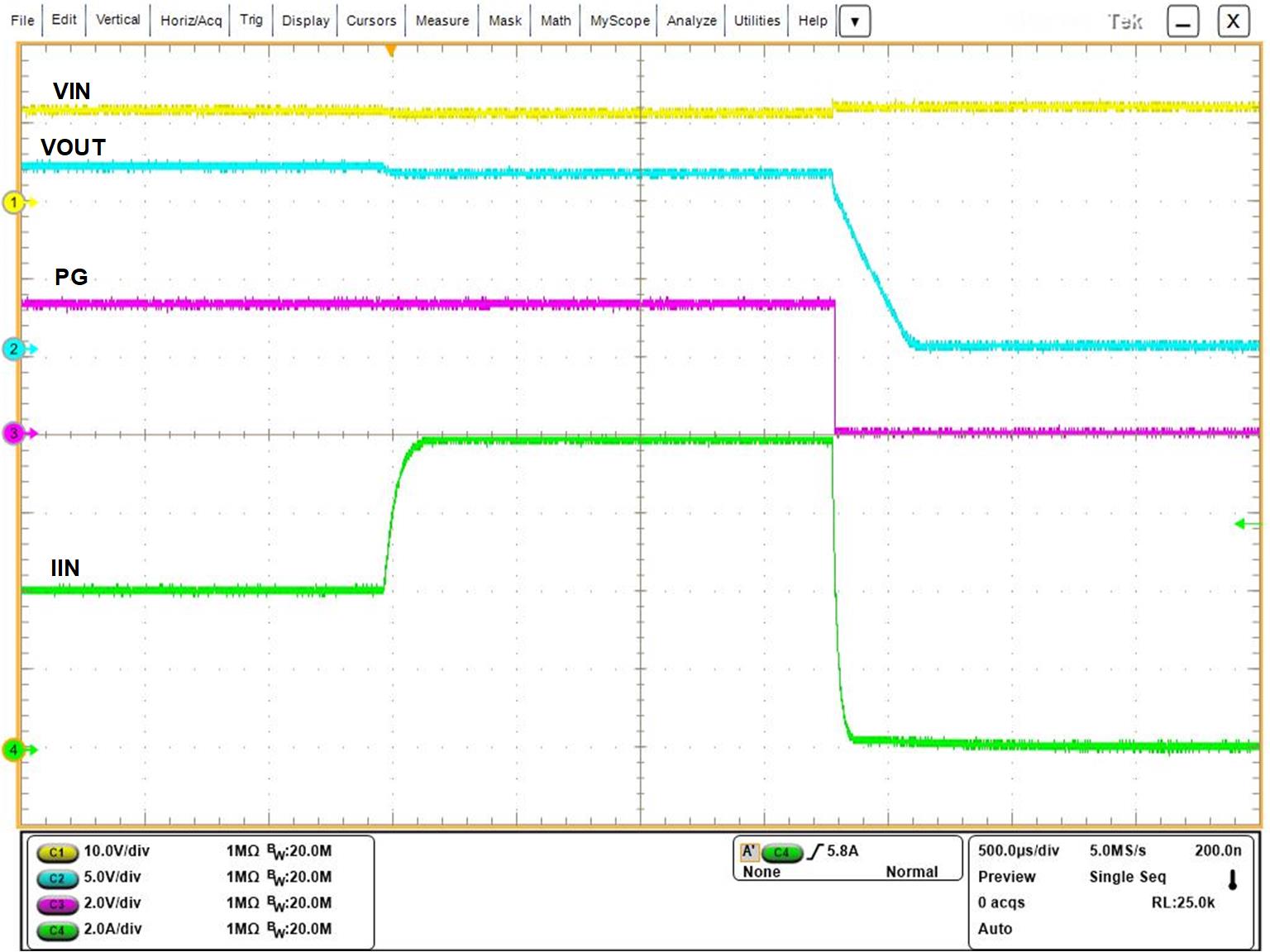Minimize the oscilloscope window
This screenshot has width=1270, height=952.
(x=1183, y=21)
